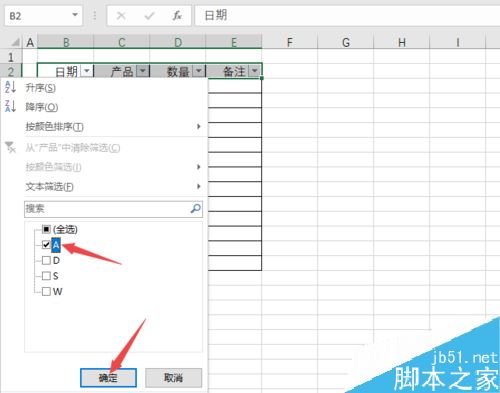Open the 日期 filter dropdown arrow
Viewport: 500px width, 393px height.
pos(87,71)
